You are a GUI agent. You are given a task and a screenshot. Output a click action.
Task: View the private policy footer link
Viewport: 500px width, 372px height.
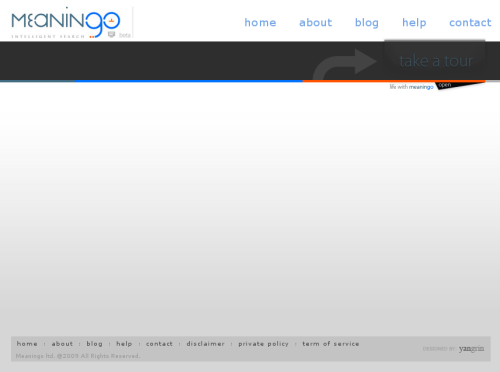tap(263, 344)
